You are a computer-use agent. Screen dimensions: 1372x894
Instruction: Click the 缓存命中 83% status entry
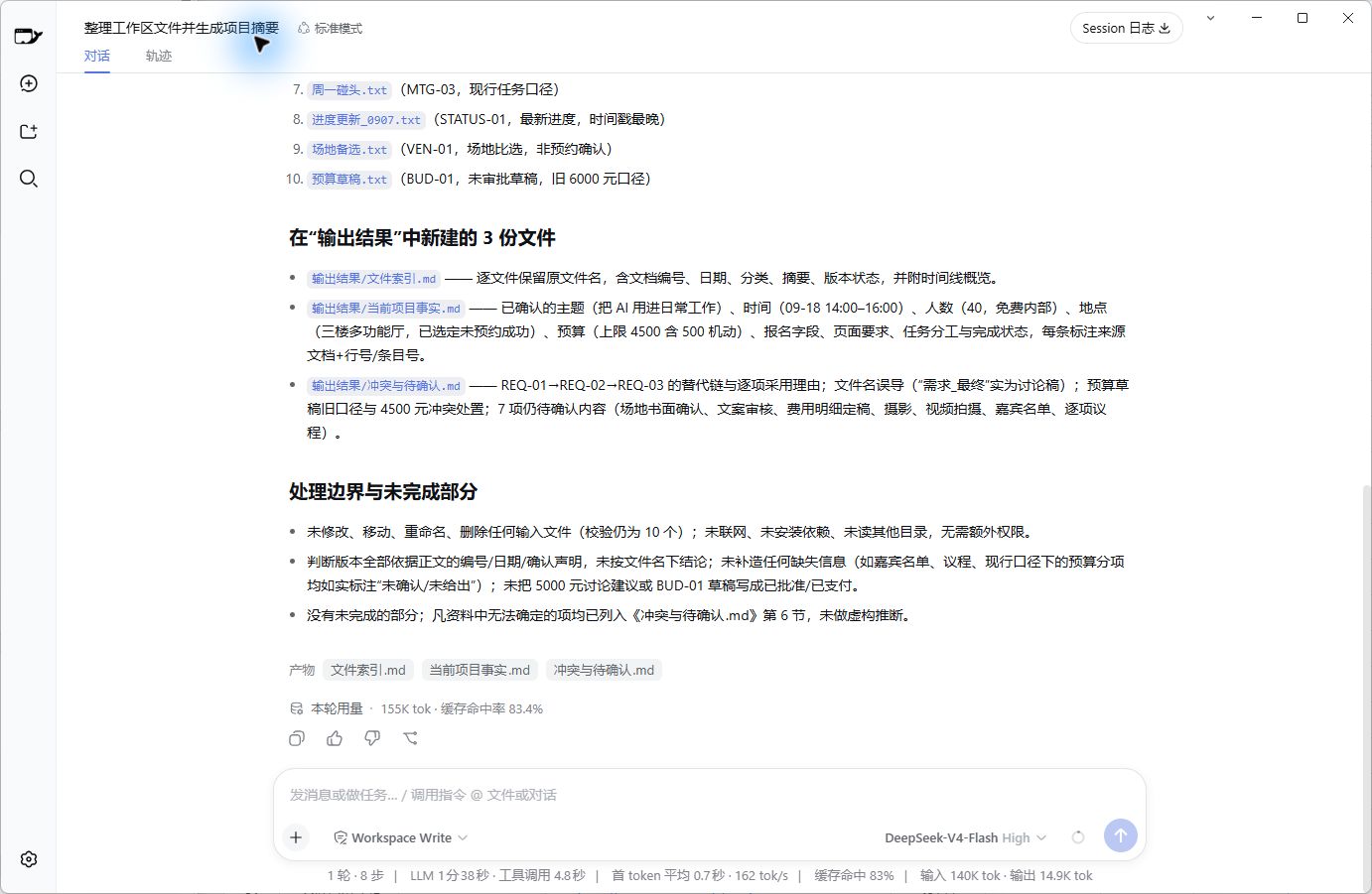[854, 876]
